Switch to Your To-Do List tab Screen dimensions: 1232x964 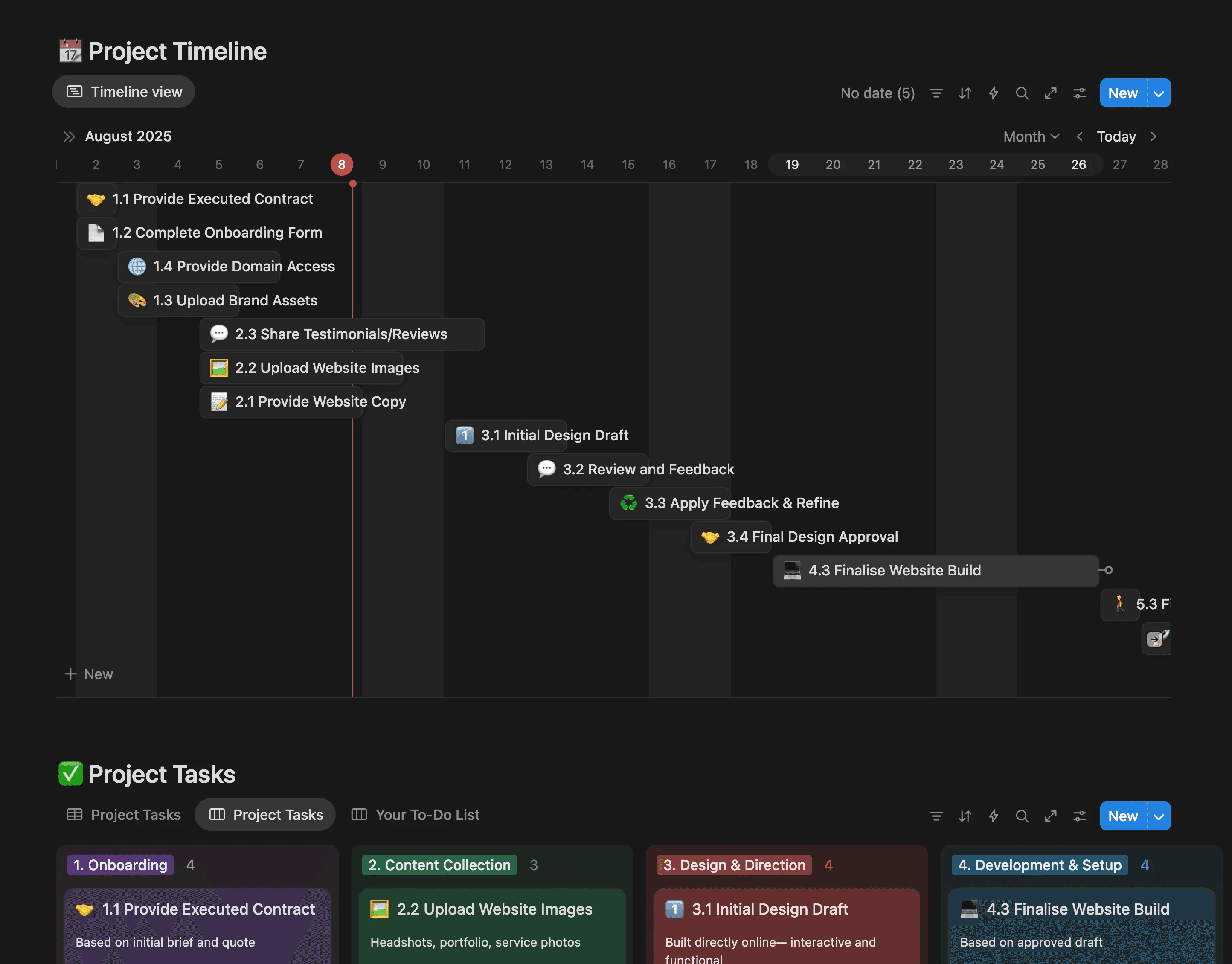click(x=416, y=814)
